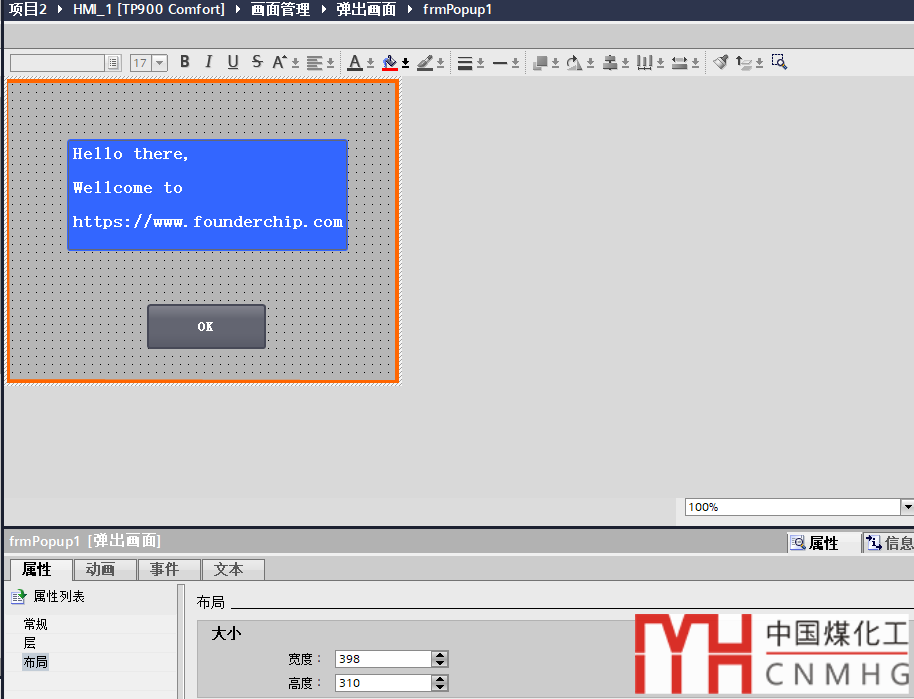
Task: Click the 宽度 input field showing 398
Action: [x=382, y=659]
